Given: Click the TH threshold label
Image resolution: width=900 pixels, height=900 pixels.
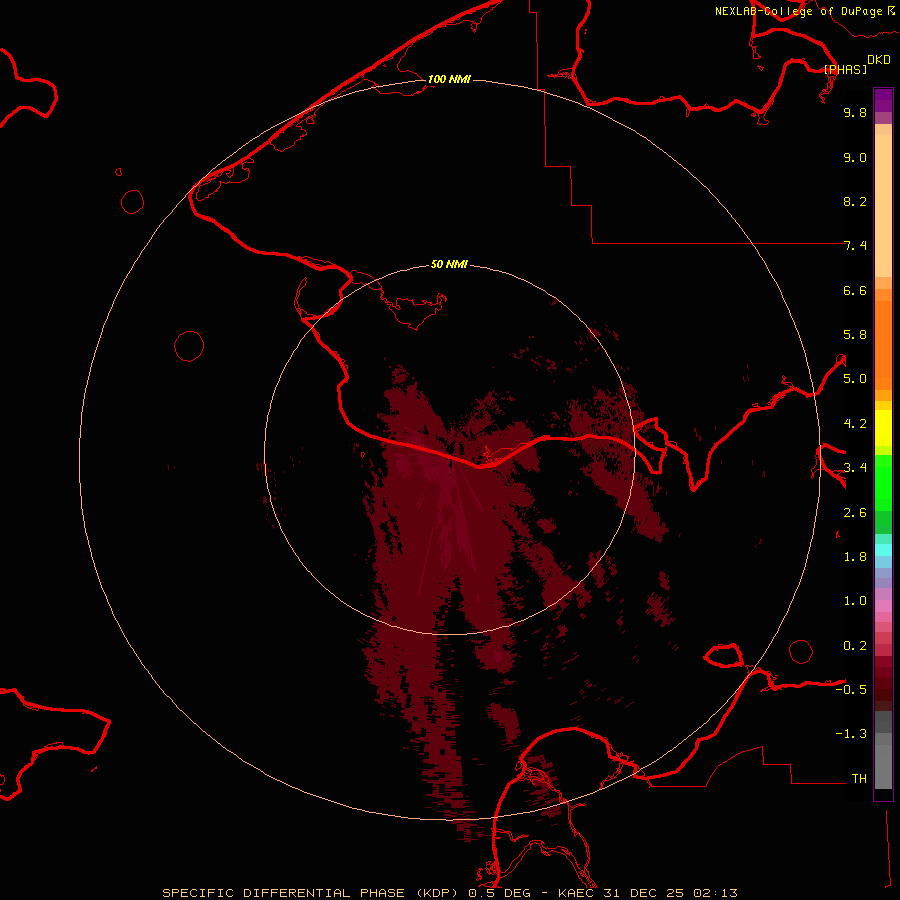Looking at the screenshot, I should coord(859,779).
